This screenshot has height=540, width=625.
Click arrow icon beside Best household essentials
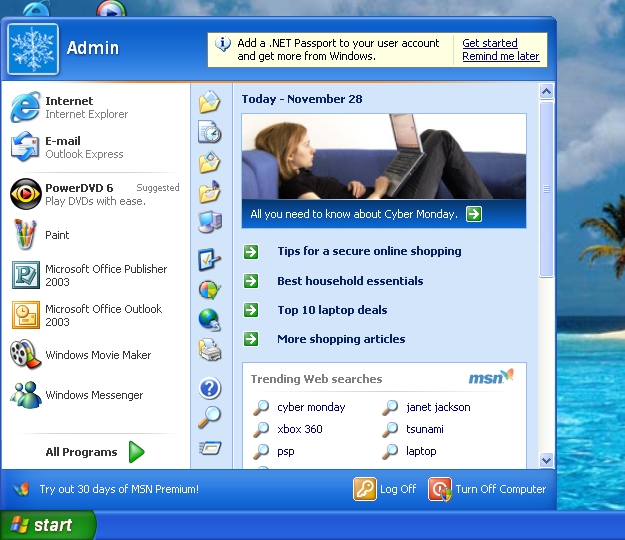click(x=251, y=281)
